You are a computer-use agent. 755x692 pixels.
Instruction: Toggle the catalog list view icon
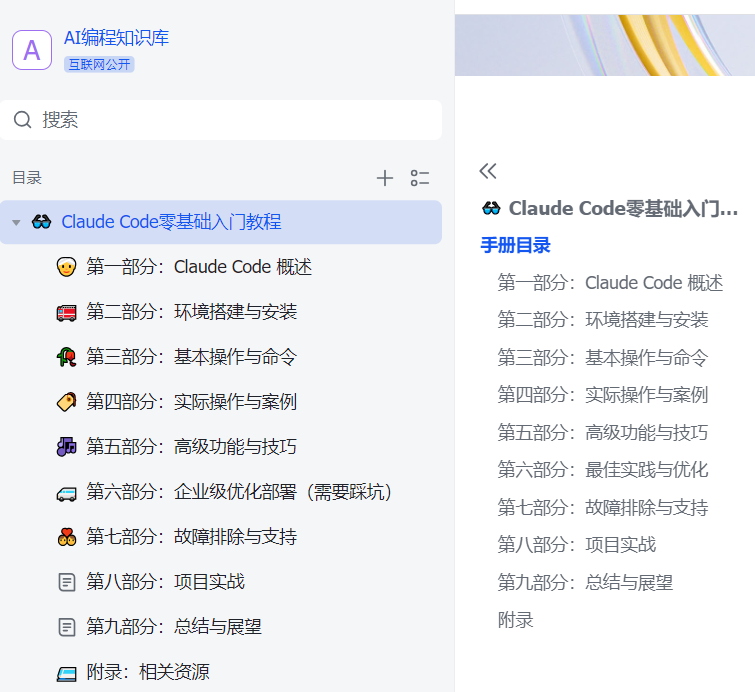click(420, 178)
